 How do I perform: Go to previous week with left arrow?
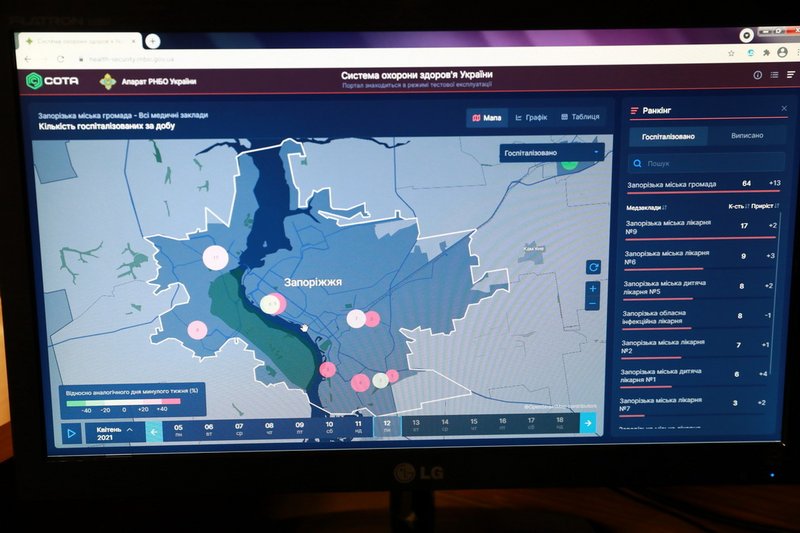point(154,431)
